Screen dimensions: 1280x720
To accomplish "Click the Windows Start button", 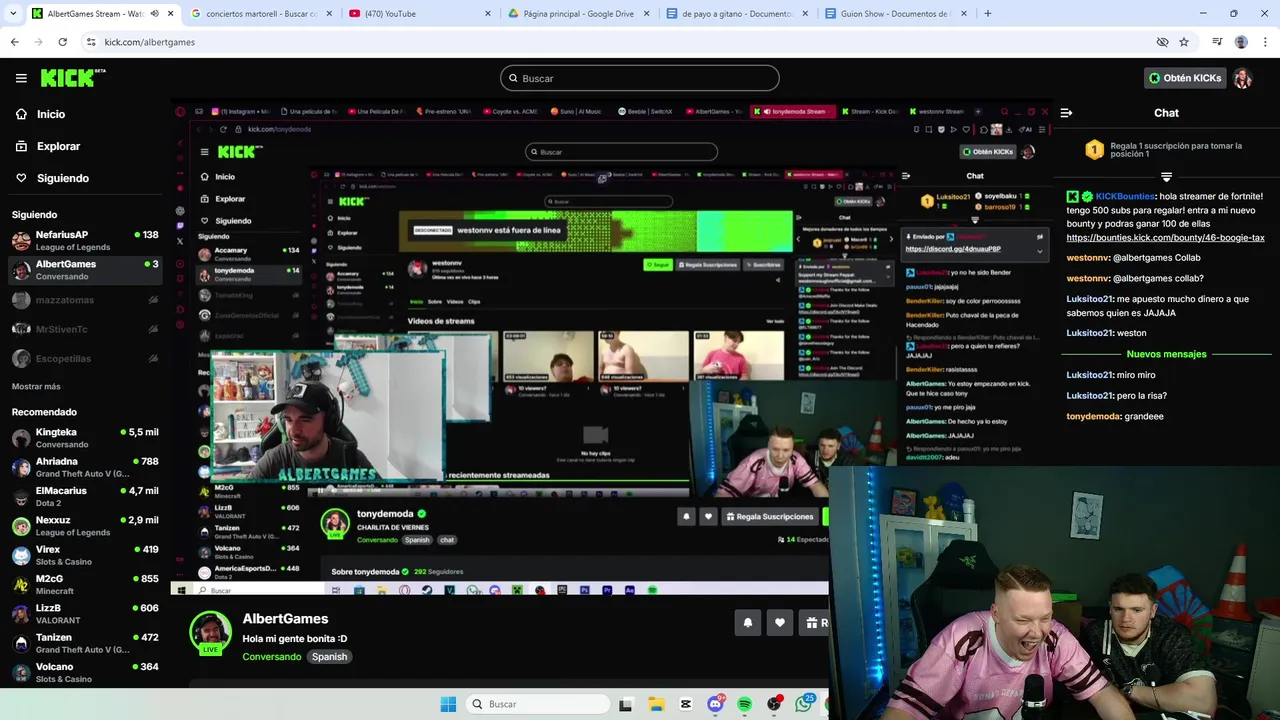I will pos(448,704).
